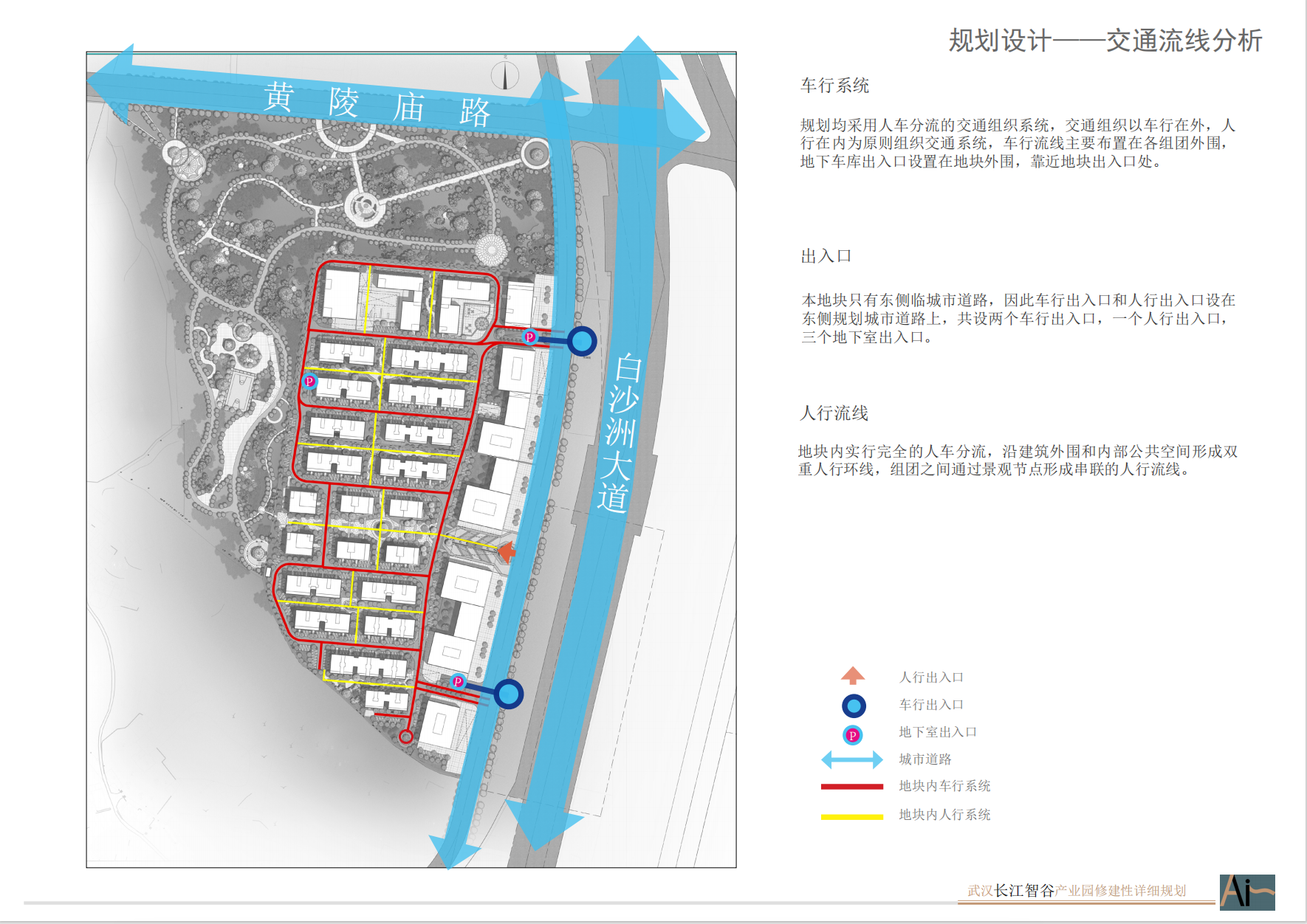Click the pink P basement entrance icon in the legend

(852, 735)
